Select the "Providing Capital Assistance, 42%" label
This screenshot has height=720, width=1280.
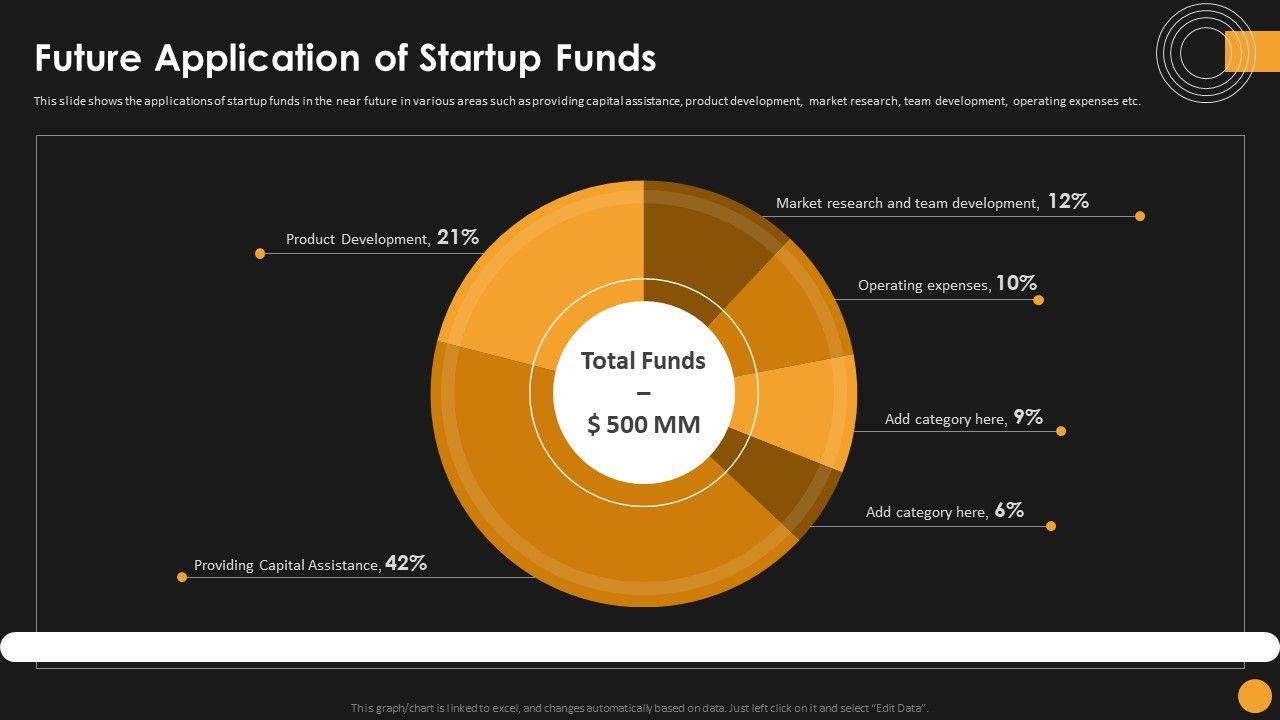(310, 564)
